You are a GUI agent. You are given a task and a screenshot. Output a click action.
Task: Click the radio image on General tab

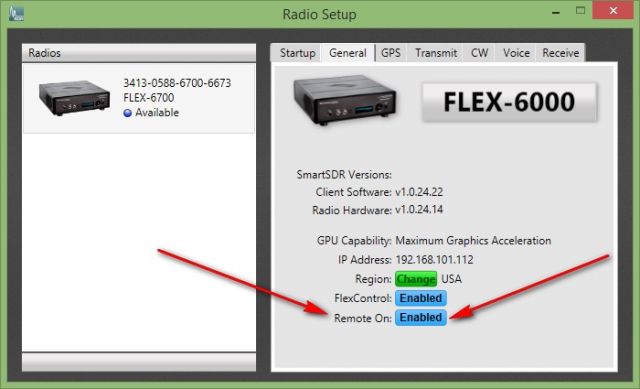[345, 100]
